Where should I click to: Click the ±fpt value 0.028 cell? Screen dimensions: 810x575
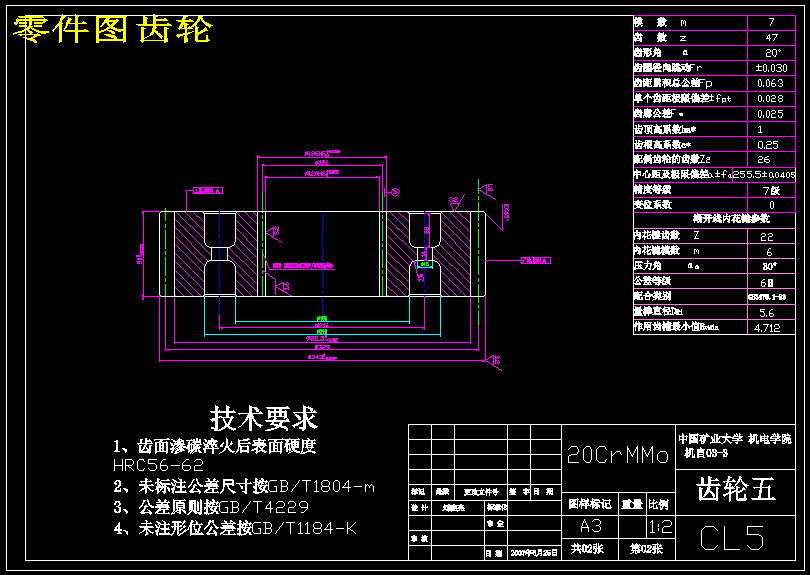click(771, 98)
